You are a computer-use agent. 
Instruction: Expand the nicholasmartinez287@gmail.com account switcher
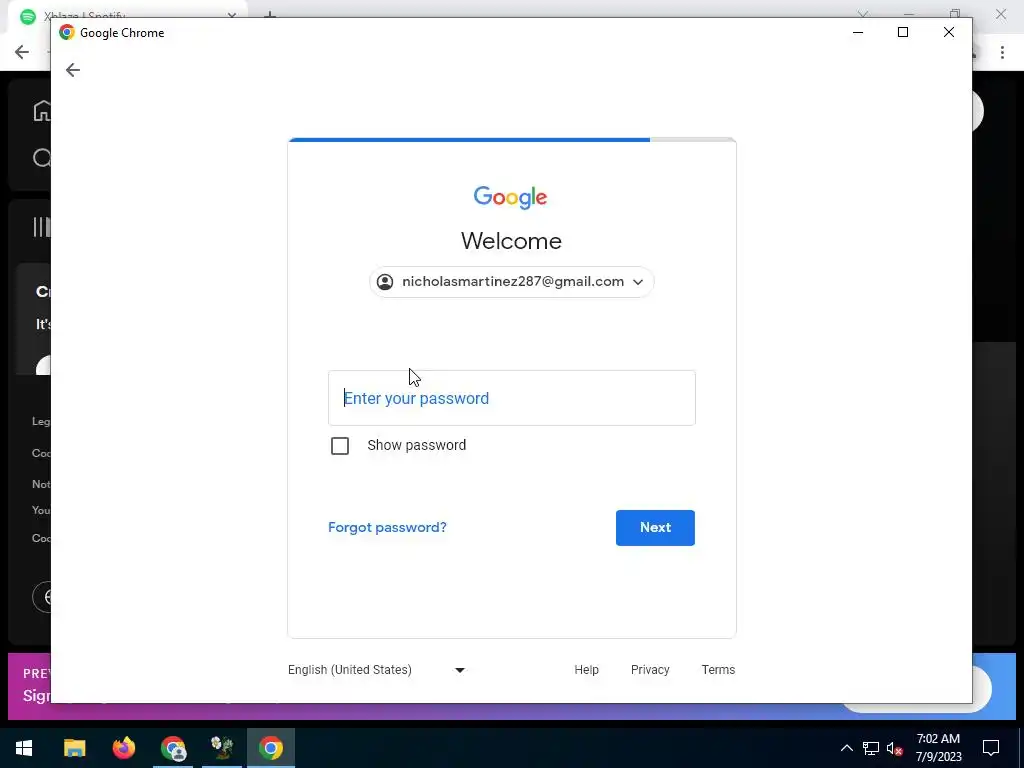point(511,281)
